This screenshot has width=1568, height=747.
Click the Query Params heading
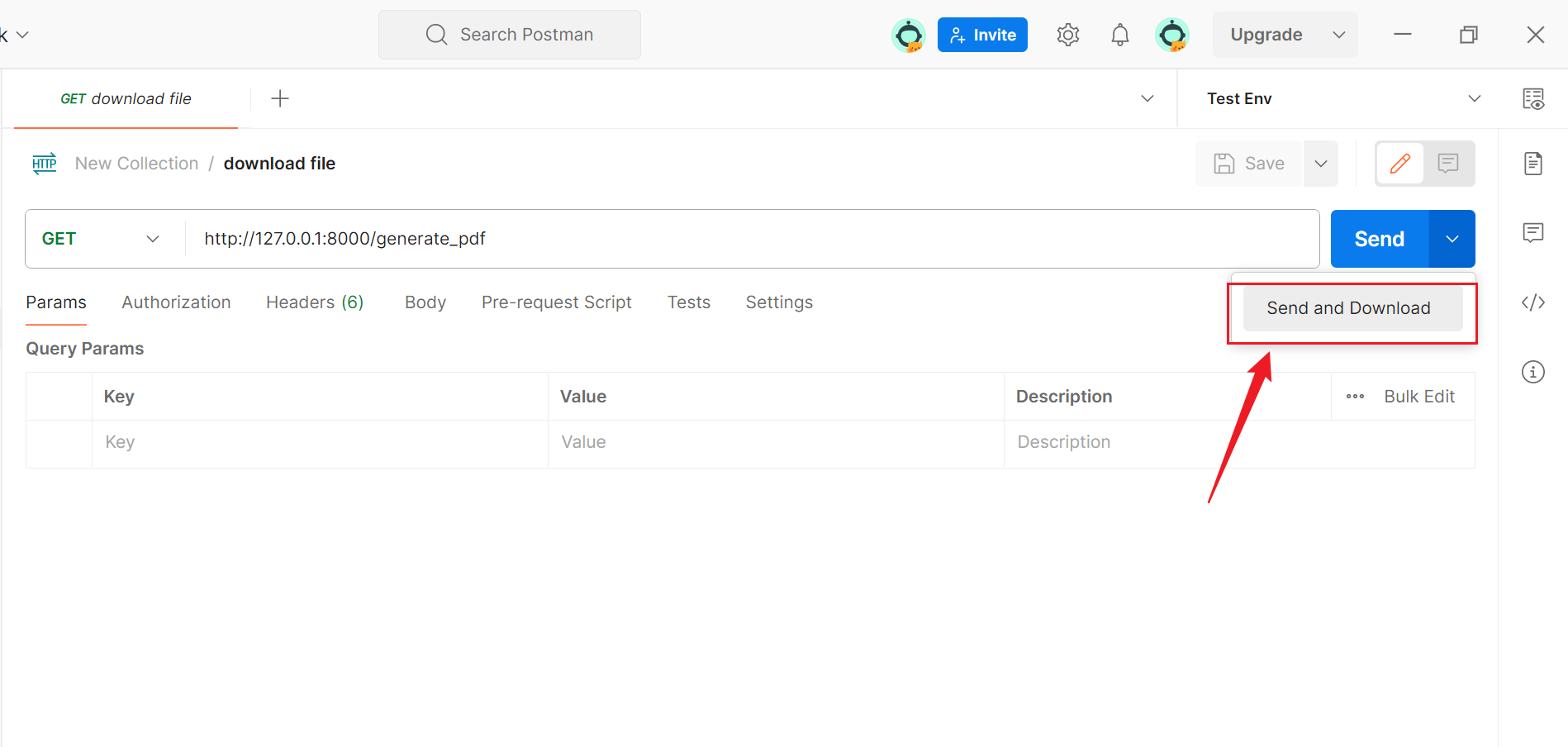pos(85,349)
